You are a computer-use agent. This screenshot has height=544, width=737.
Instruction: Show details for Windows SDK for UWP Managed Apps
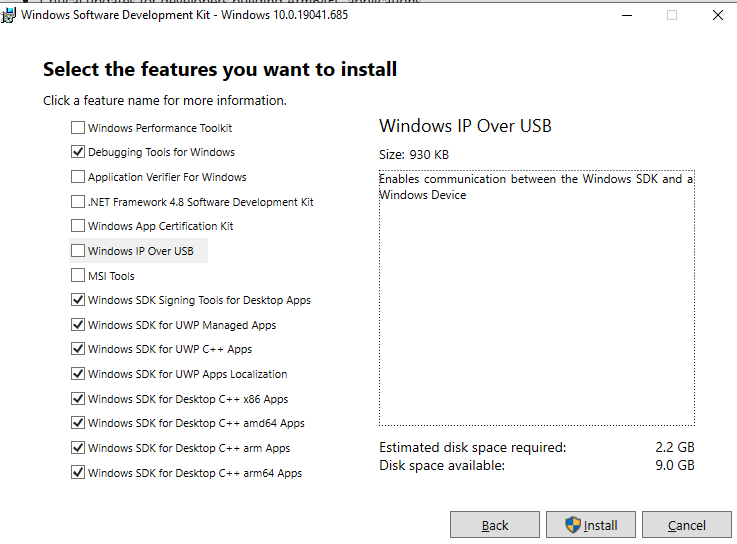click(x=182, y=325)
